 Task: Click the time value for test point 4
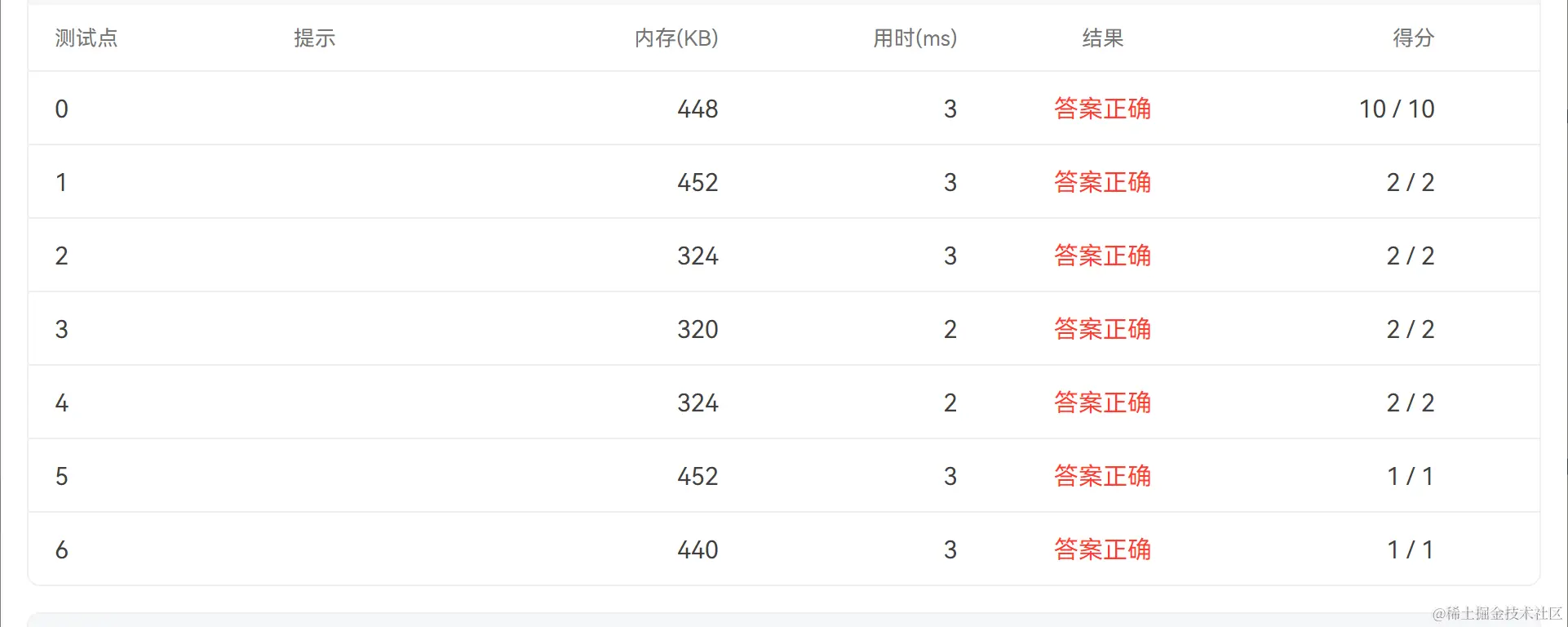950,402
